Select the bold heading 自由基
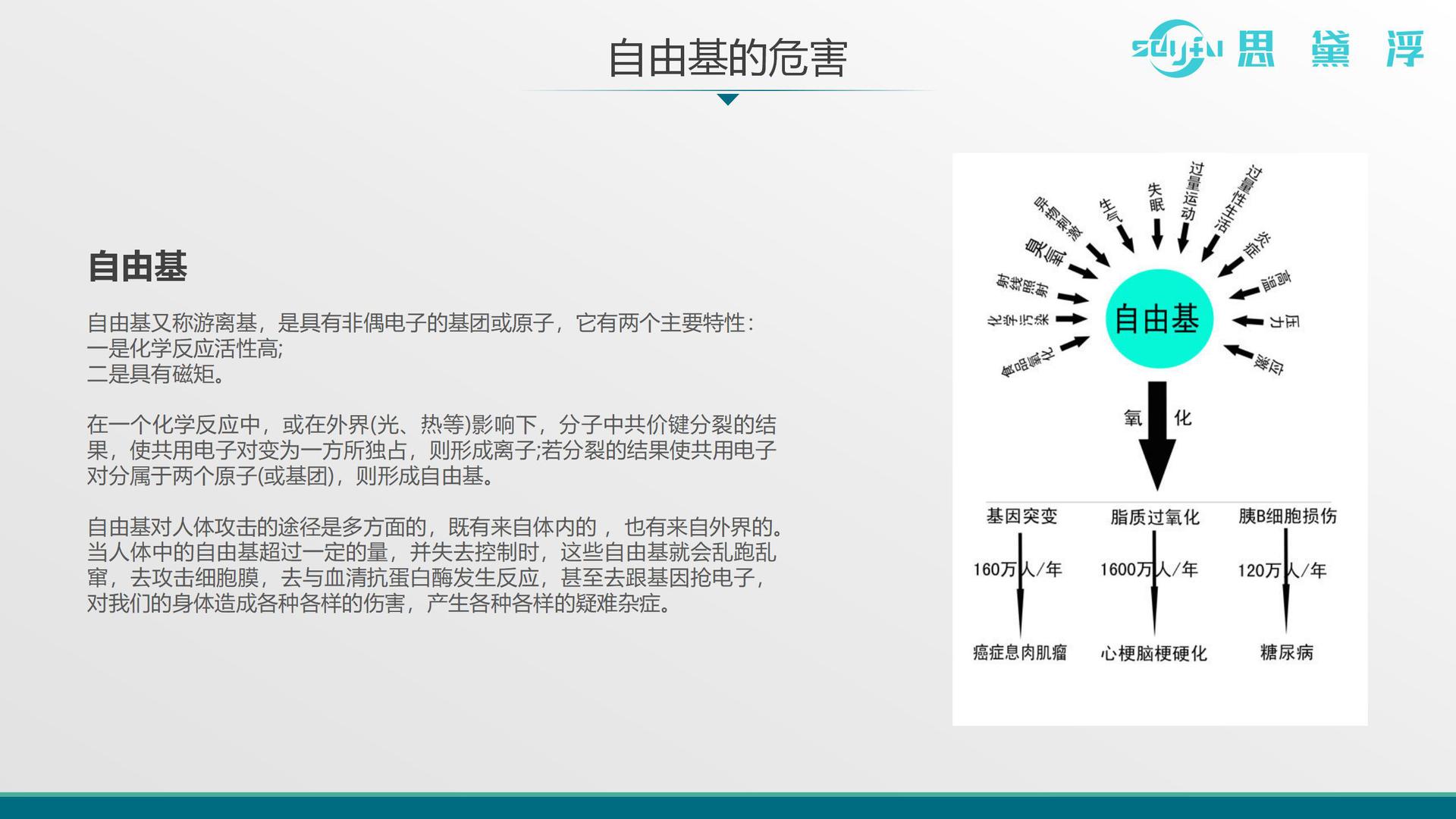This screenshot has height=819, width=1456. pyautogui.click(x=137, y=266)
